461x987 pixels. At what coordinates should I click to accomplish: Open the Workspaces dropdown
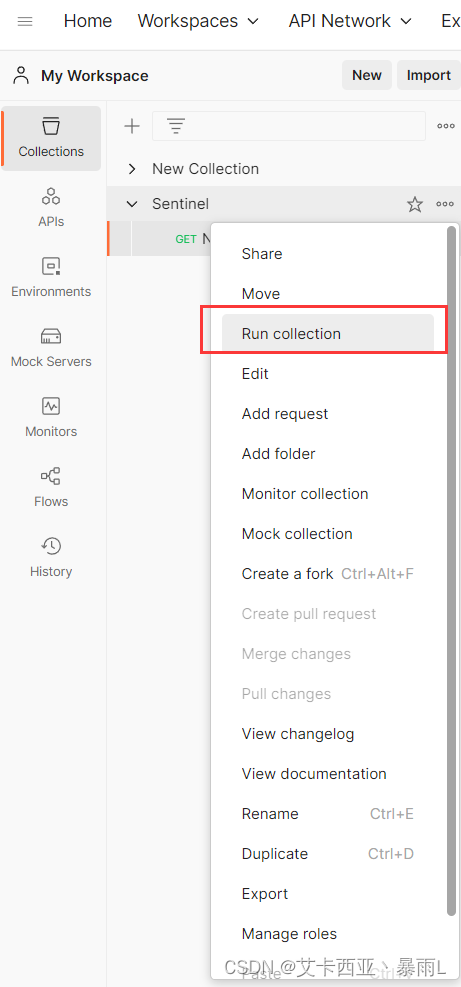[198, 21]
